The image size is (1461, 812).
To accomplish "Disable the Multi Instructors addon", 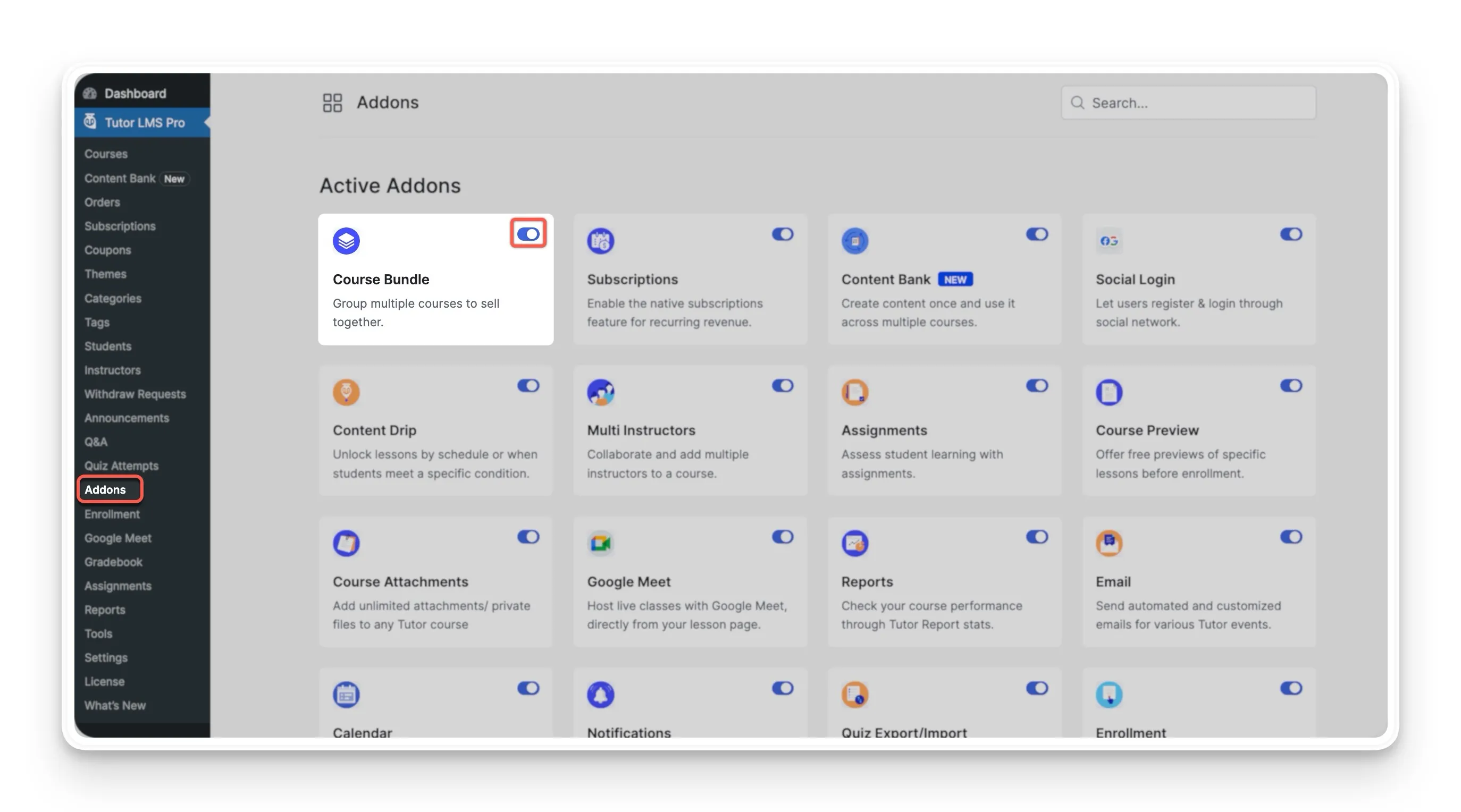I will pyautogui.click(x=782, y=385).
